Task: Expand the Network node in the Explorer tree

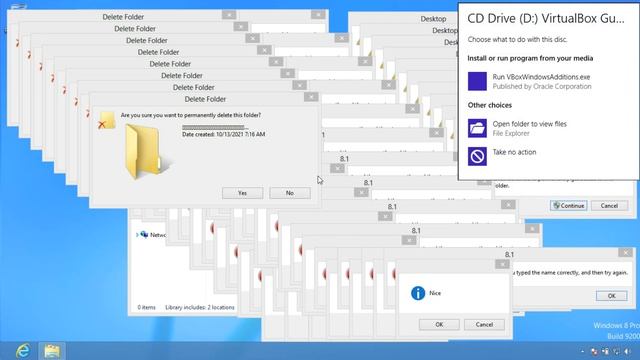Action: (x=137, y=235)
